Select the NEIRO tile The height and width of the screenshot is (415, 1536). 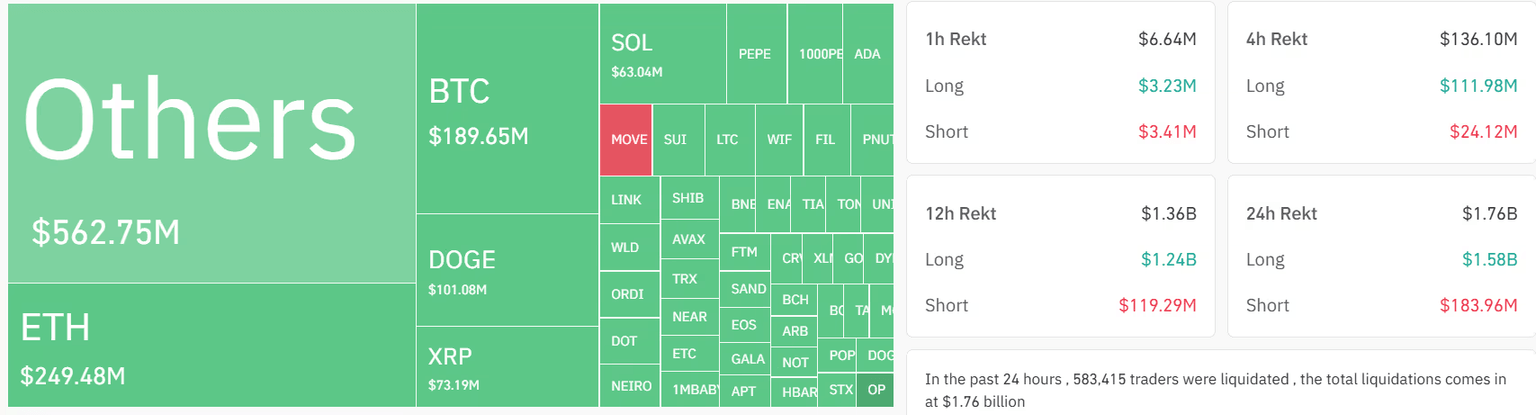click(630, 386)
